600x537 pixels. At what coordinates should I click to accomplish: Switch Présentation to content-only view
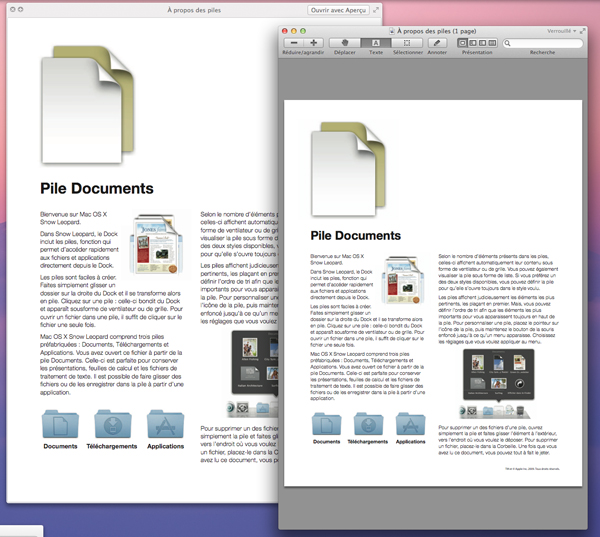(462, 43)
